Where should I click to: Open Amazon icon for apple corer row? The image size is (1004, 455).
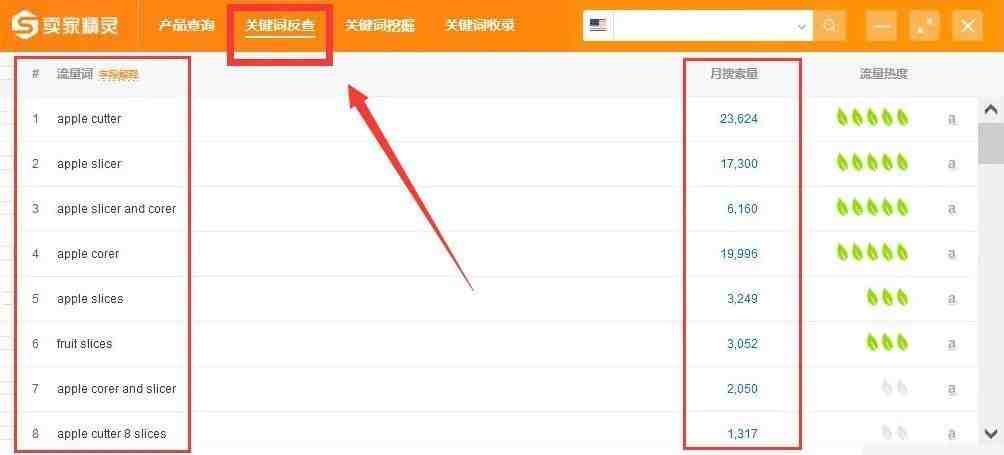click(952, 253)
